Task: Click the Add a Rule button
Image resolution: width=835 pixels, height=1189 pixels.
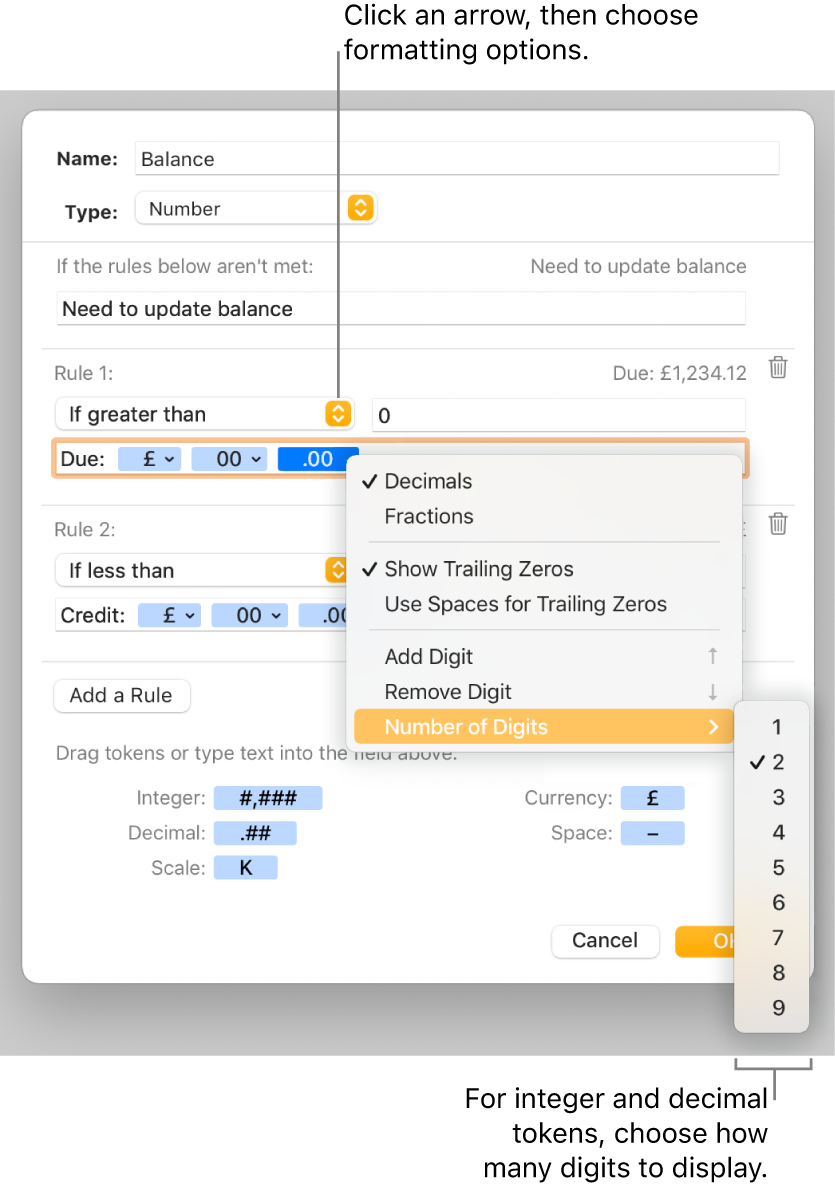Action: (x=121, y=696)
